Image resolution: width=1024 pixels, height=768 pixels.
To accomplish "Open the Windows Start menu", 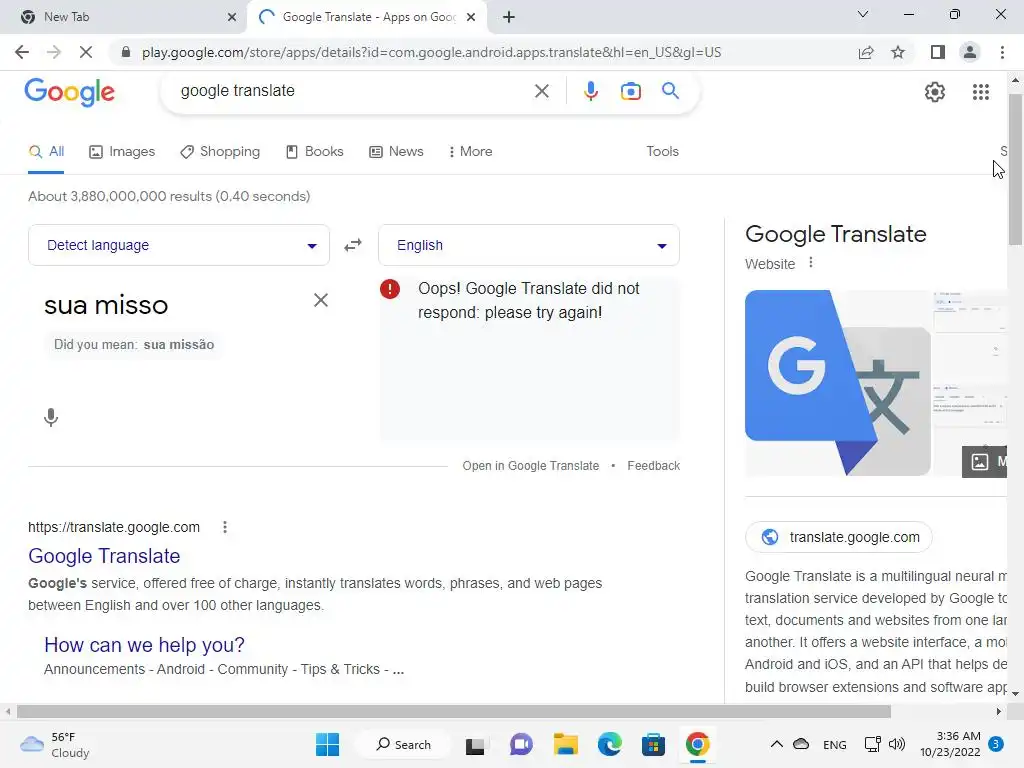I will (x=327, y=744).
